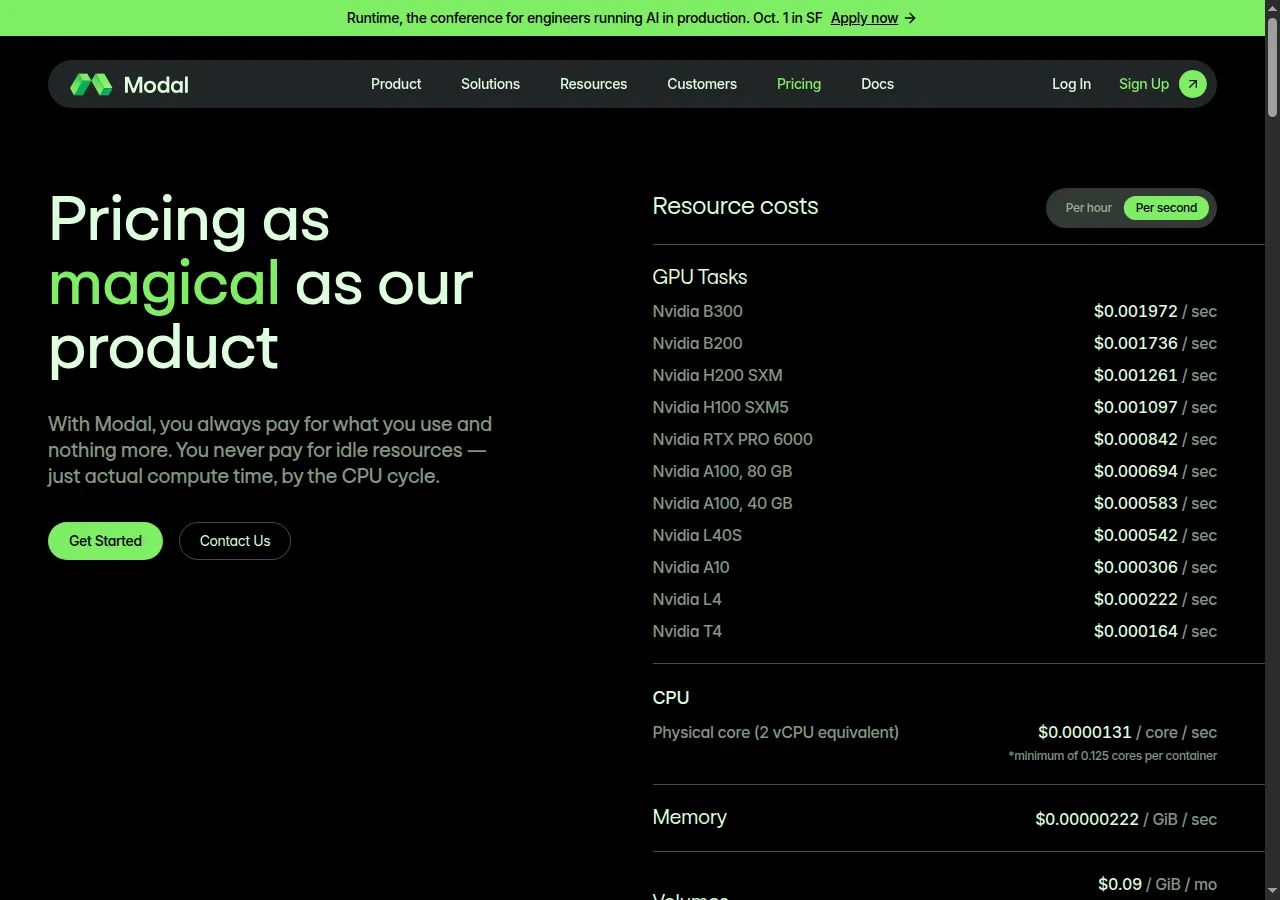Click the $0.000542 / sec price
Viewport: 1280px width, 900px height.
point(1155,535)
